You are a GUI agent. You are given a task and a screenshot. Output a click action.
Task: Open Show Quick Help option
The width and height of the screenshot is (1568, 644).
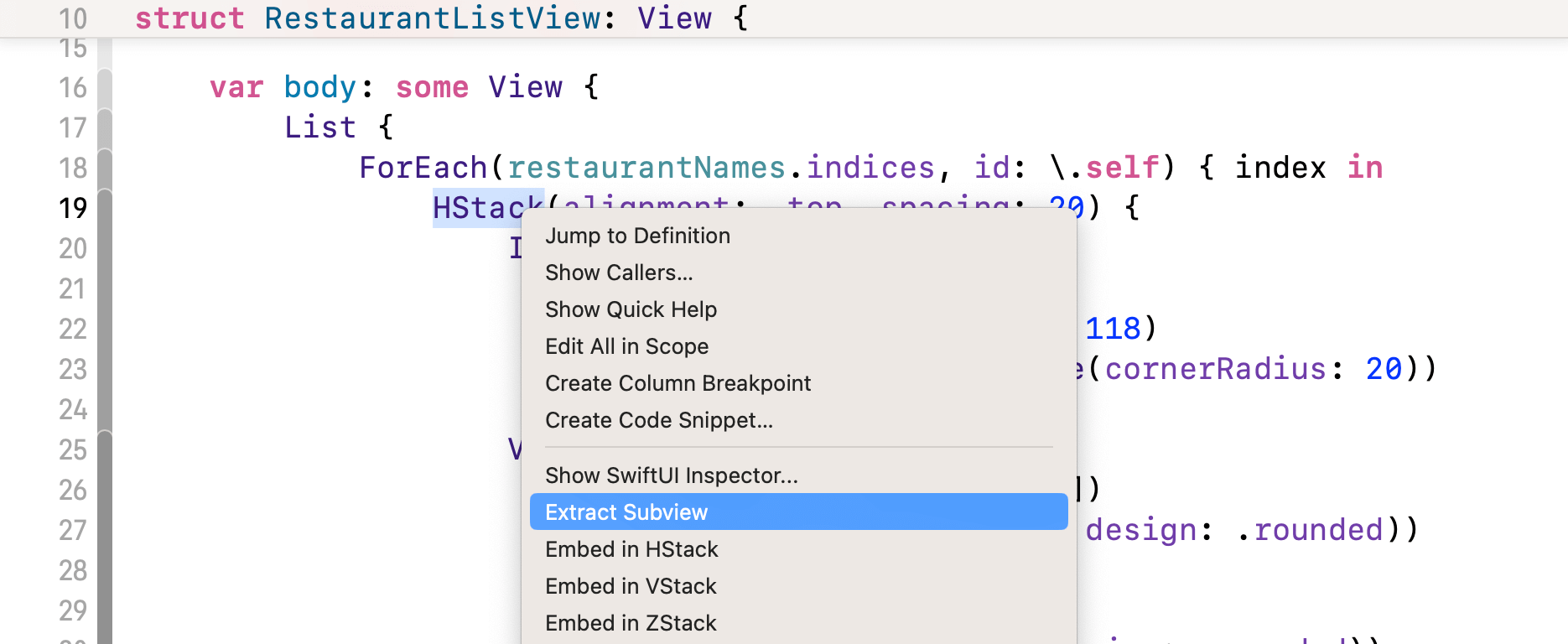click(631, 309)
